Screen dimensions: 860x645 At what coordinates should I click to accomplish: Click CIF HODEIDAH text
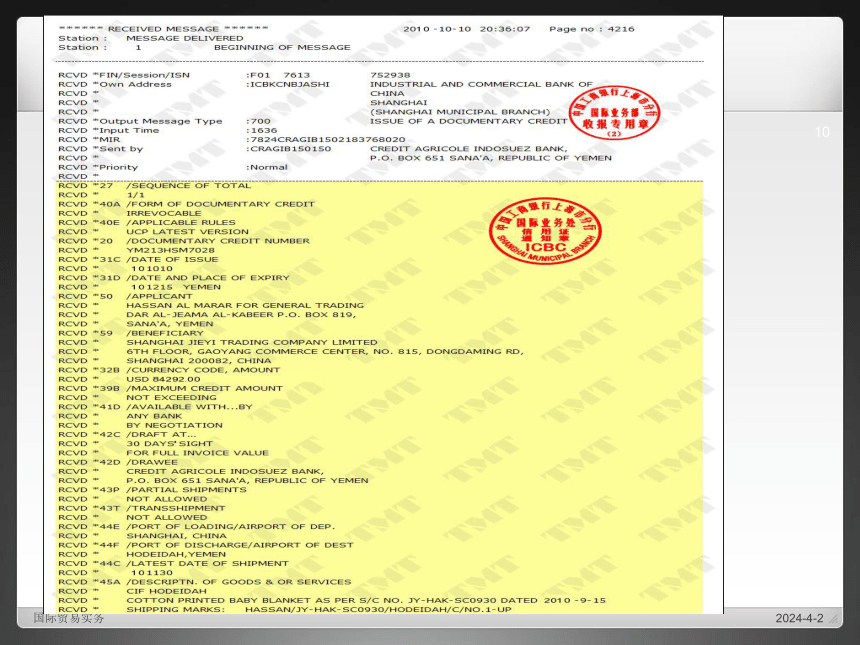tap(167, 591)
